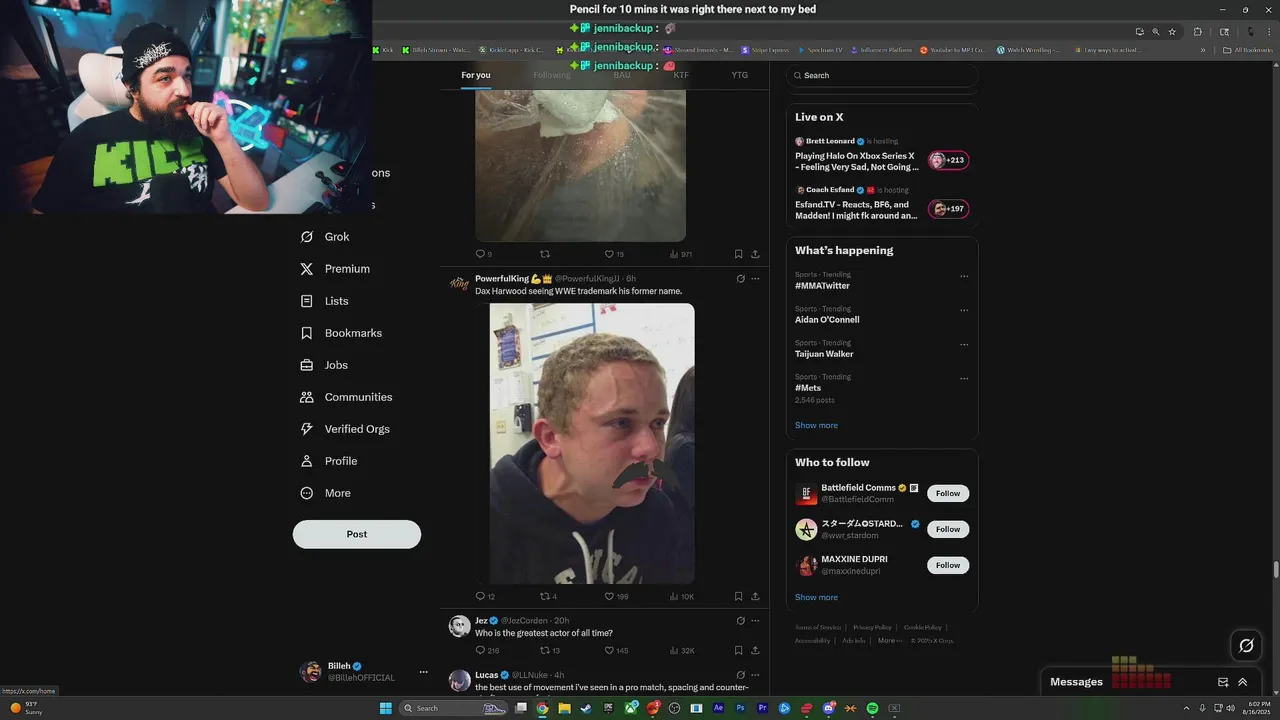Image resolution: width=1280 pixels, height=720 pixels.
Task: Switch to the KTF tab
Action: 681,75
